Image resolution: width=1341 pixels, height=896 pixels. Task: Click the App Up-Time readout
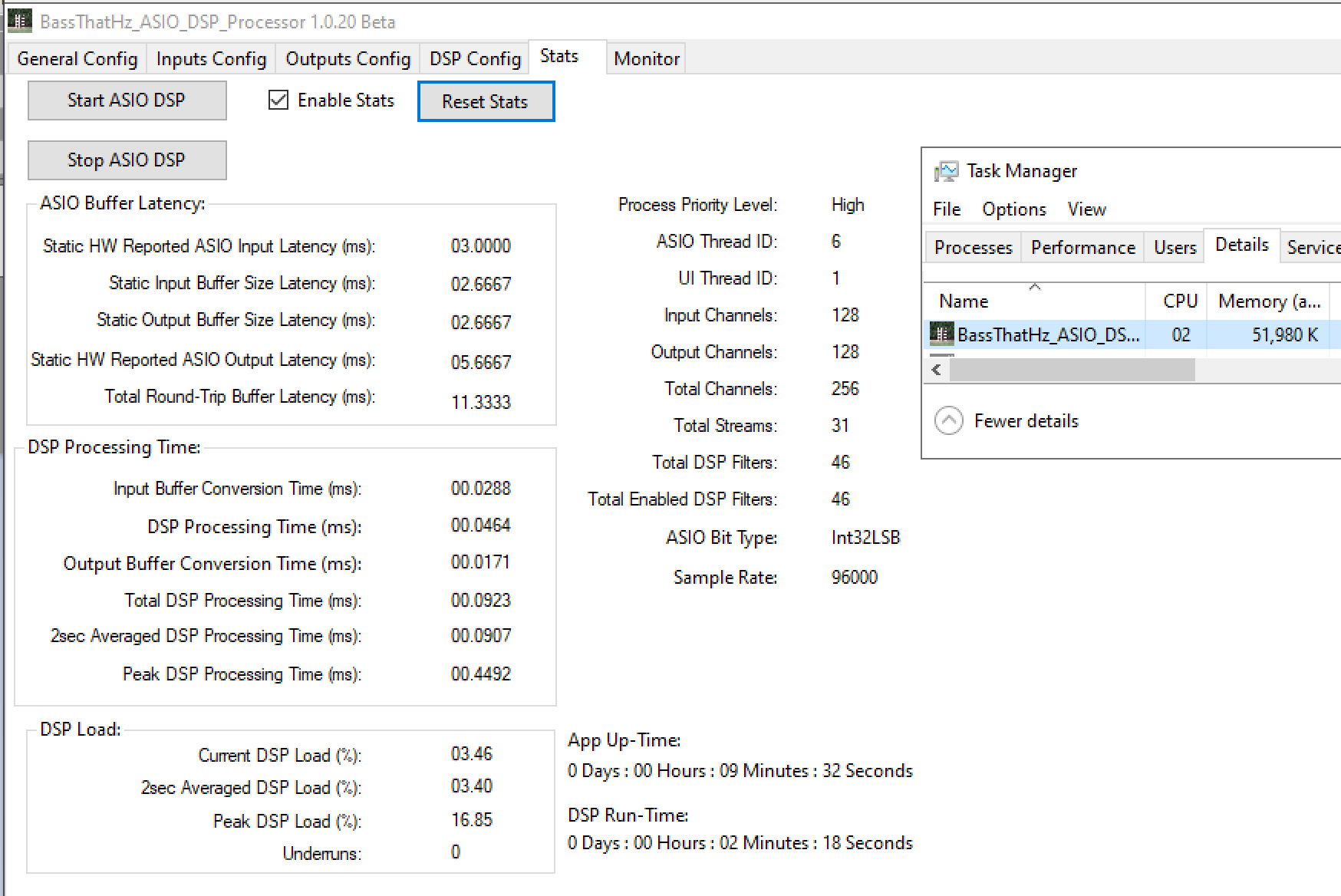coord(740,770)
